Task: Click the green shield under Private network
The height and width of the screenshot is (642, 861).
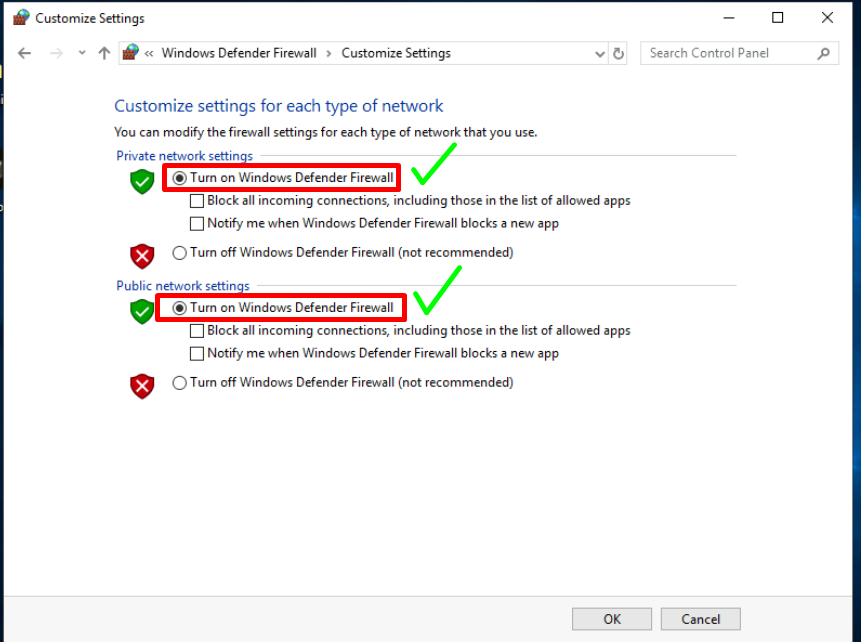Action: point(142,181)
